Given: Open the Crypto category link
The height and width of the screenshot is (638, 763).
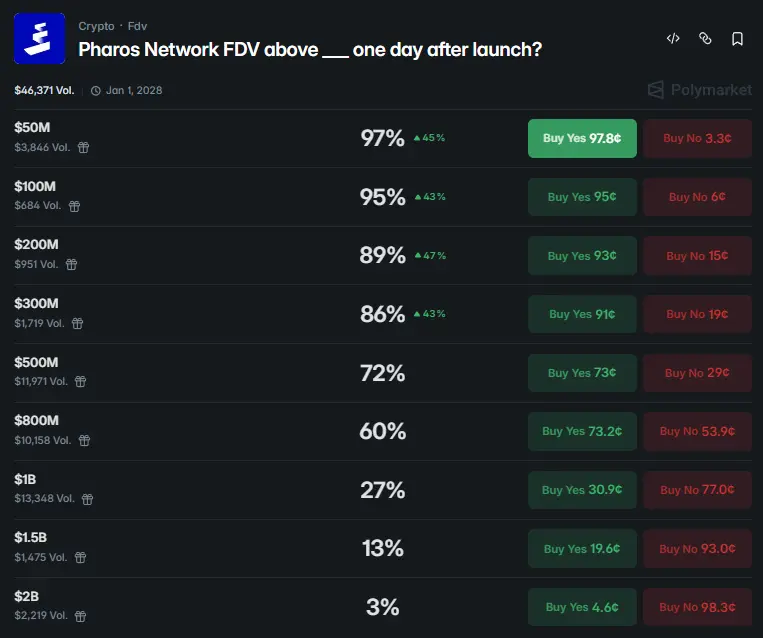Looking at the screenshot, I should click(96, 26).
